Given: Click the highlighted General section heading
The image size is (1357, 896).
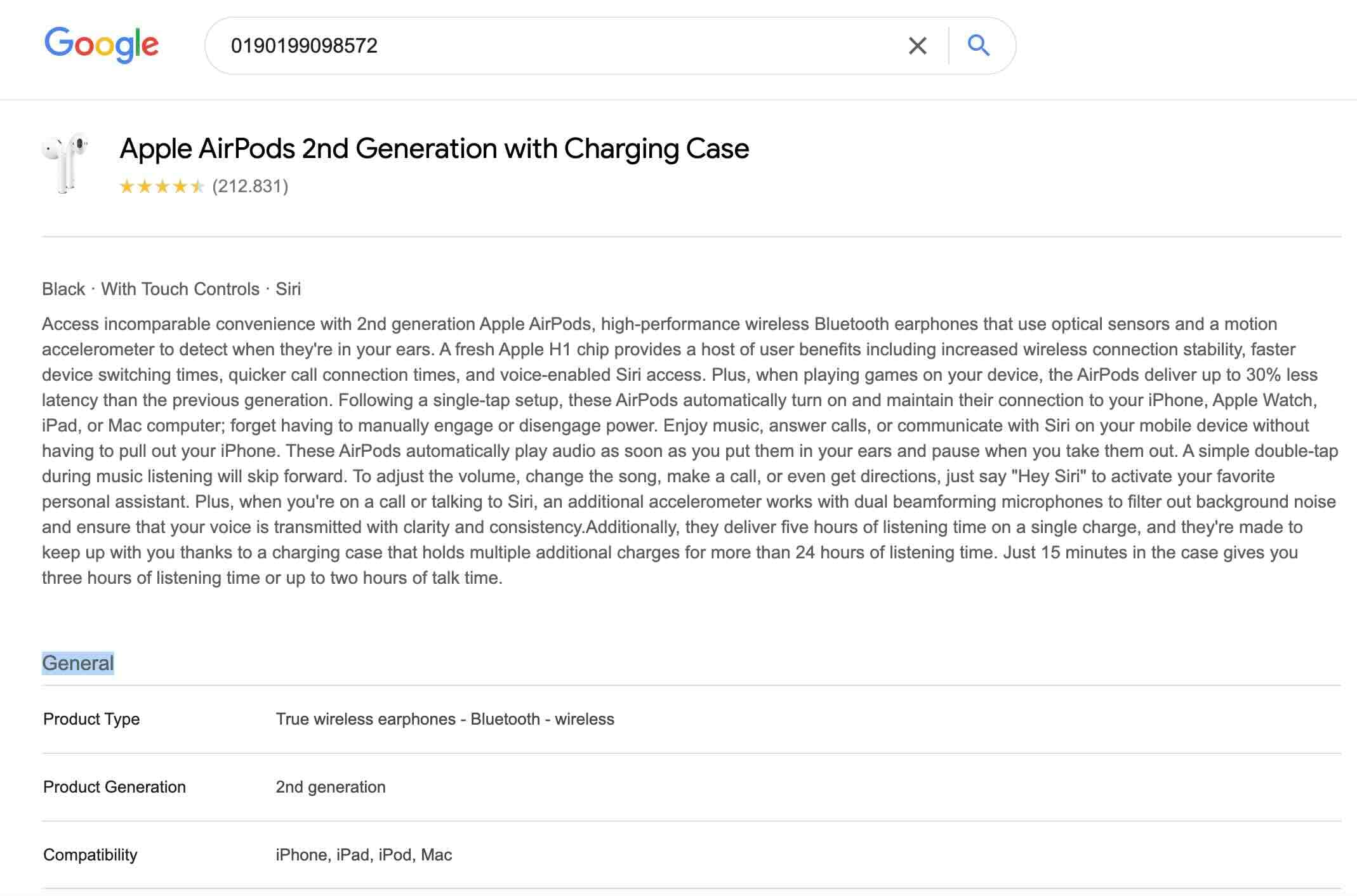Looking at the screenshot, I should click(x=78, y=663).
